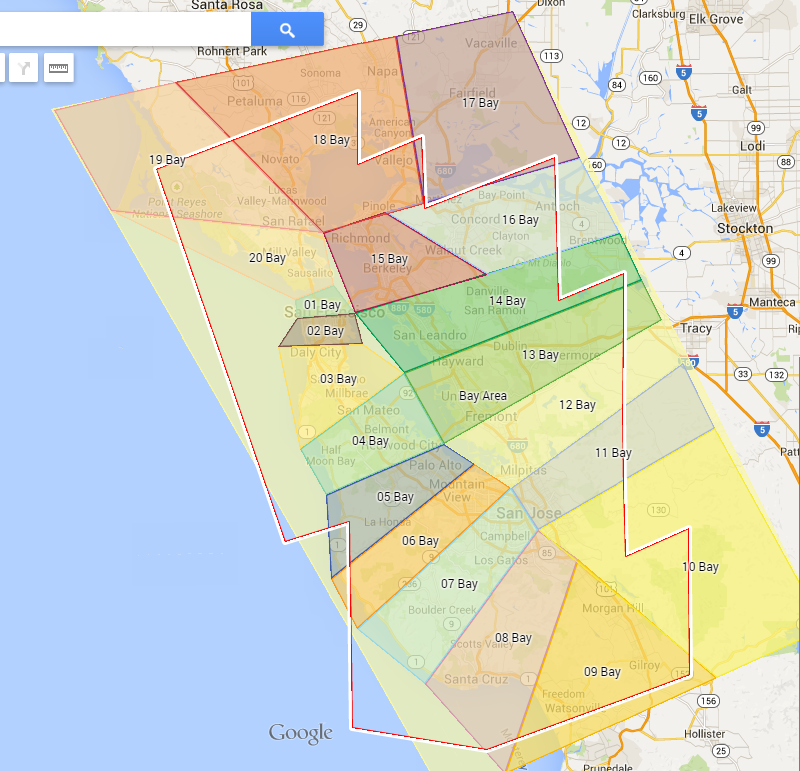
Task: Select the 17 Bay polygon label
Action: pos(480,103)
